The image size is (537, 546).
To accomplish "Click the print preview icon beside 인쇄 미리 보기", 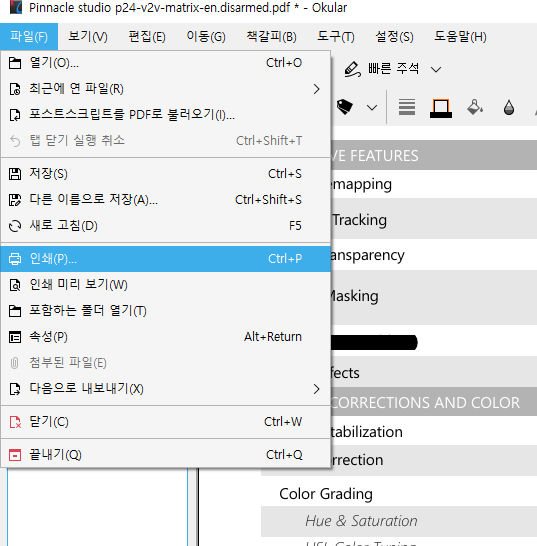I will [x=15, y=285].
